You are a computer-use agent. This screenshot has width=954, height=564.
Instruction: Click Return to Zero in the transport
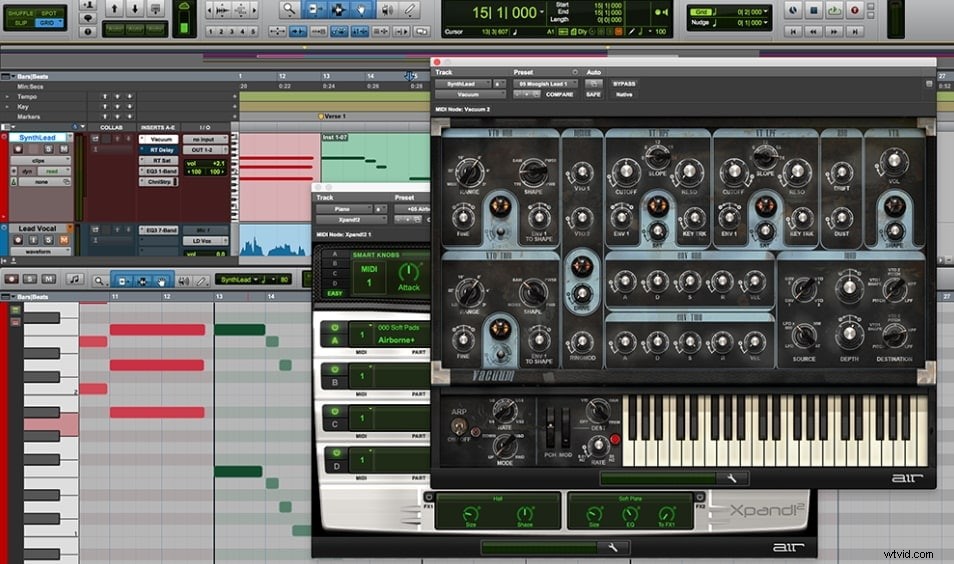click(793, 31)
